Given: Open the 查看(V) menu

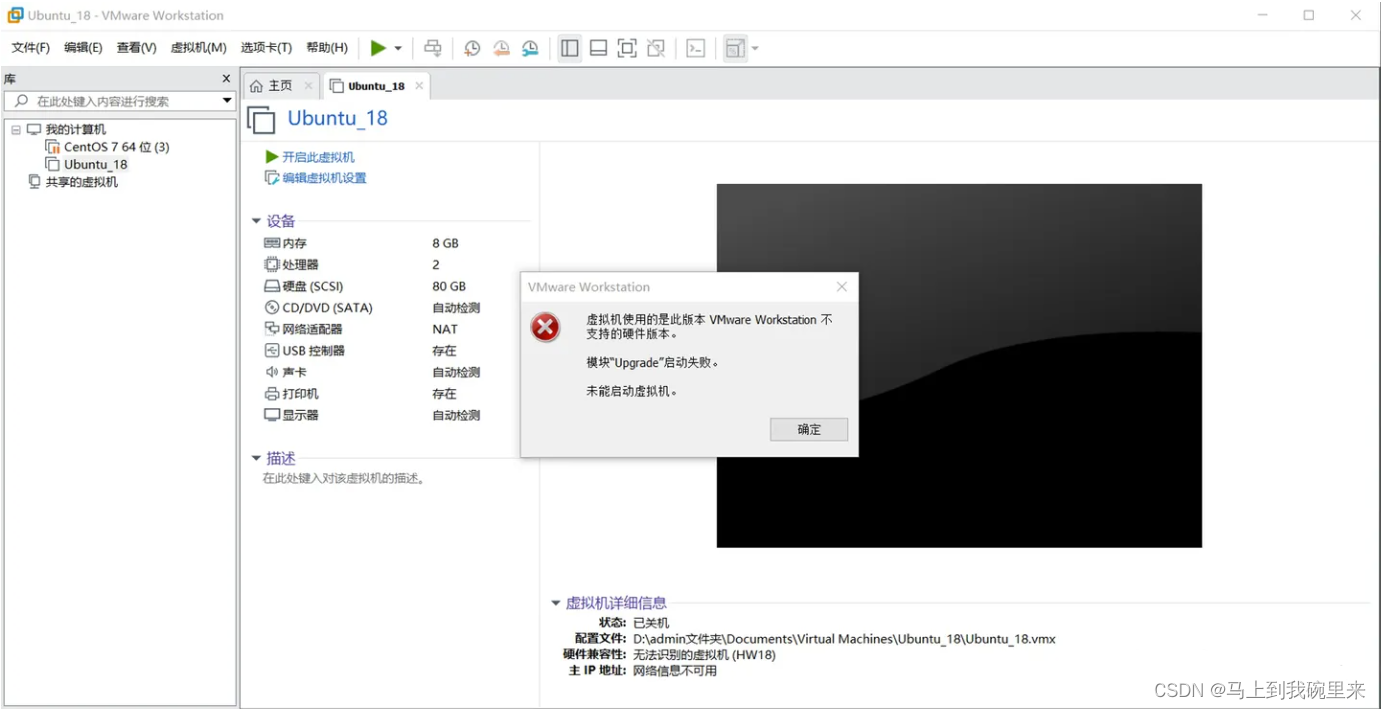Looking at the screenshot, I should [137, 48].
